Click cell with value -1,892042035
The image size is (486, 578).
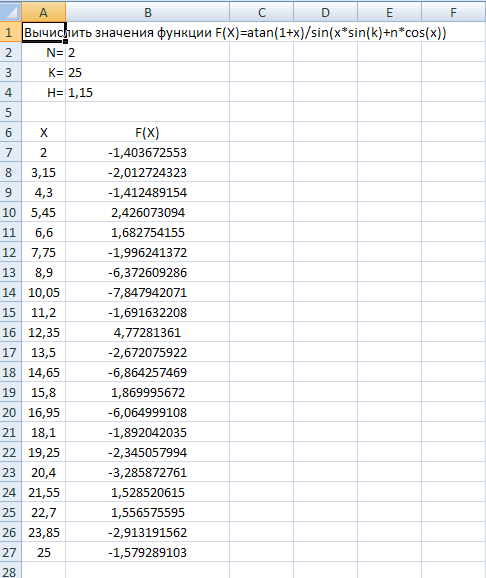(147, 432)
